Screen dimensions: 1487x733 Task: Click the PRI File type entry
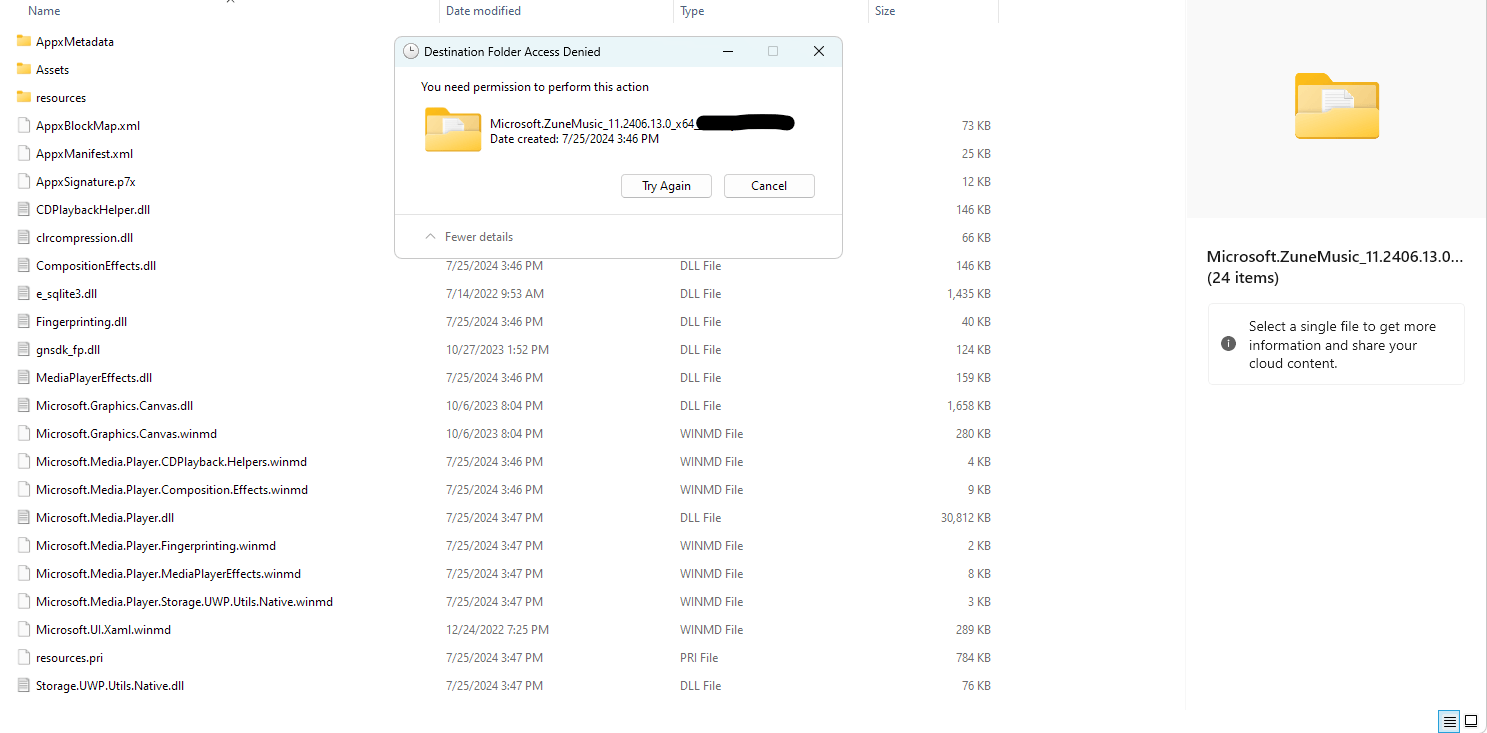click(699, 658)
